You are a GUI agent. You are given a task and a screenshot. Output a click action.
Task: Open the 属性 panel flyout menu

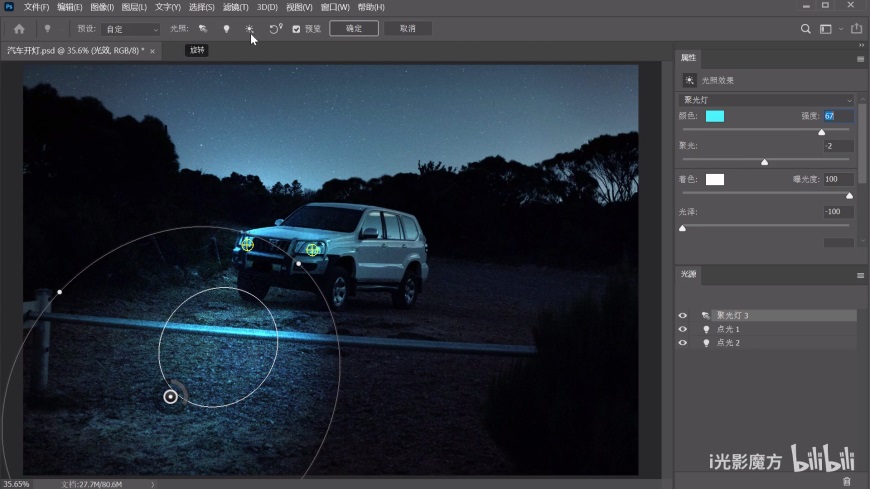coord(861,59)
